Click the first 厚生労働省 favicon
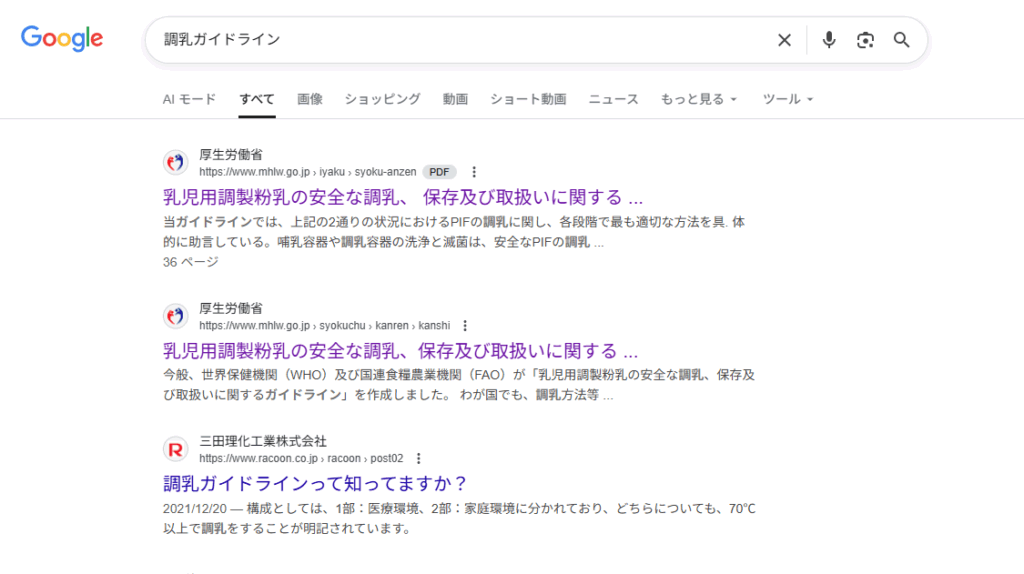 [x=176, y=163]
